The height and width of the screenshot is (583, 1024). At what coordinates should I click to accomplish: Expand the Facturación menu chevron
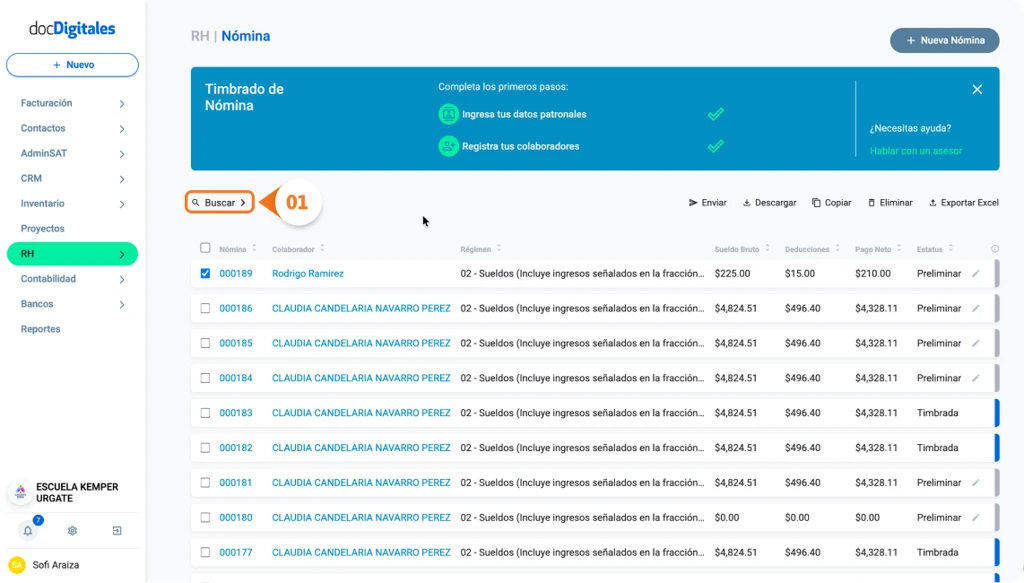[122, 104]
